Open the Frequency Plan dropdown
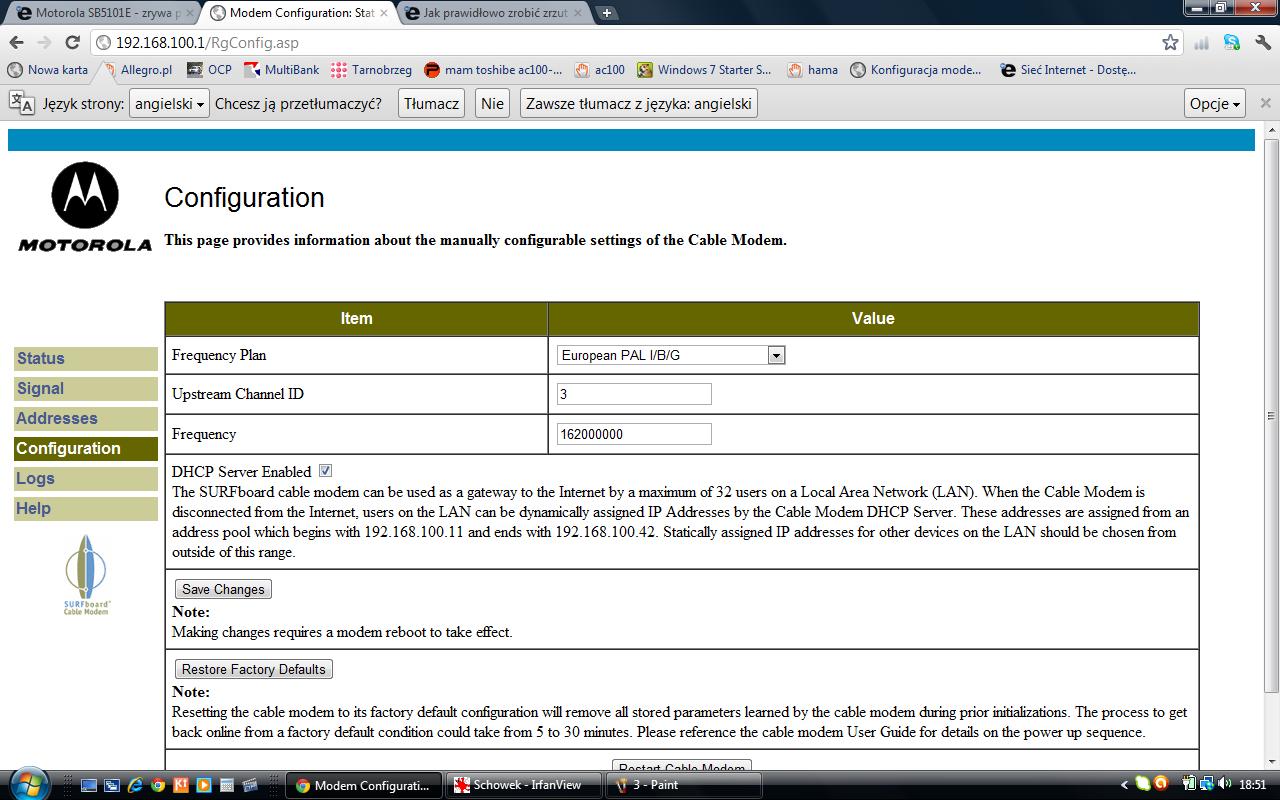The image size is (1280, 800). tap(671, 355)
